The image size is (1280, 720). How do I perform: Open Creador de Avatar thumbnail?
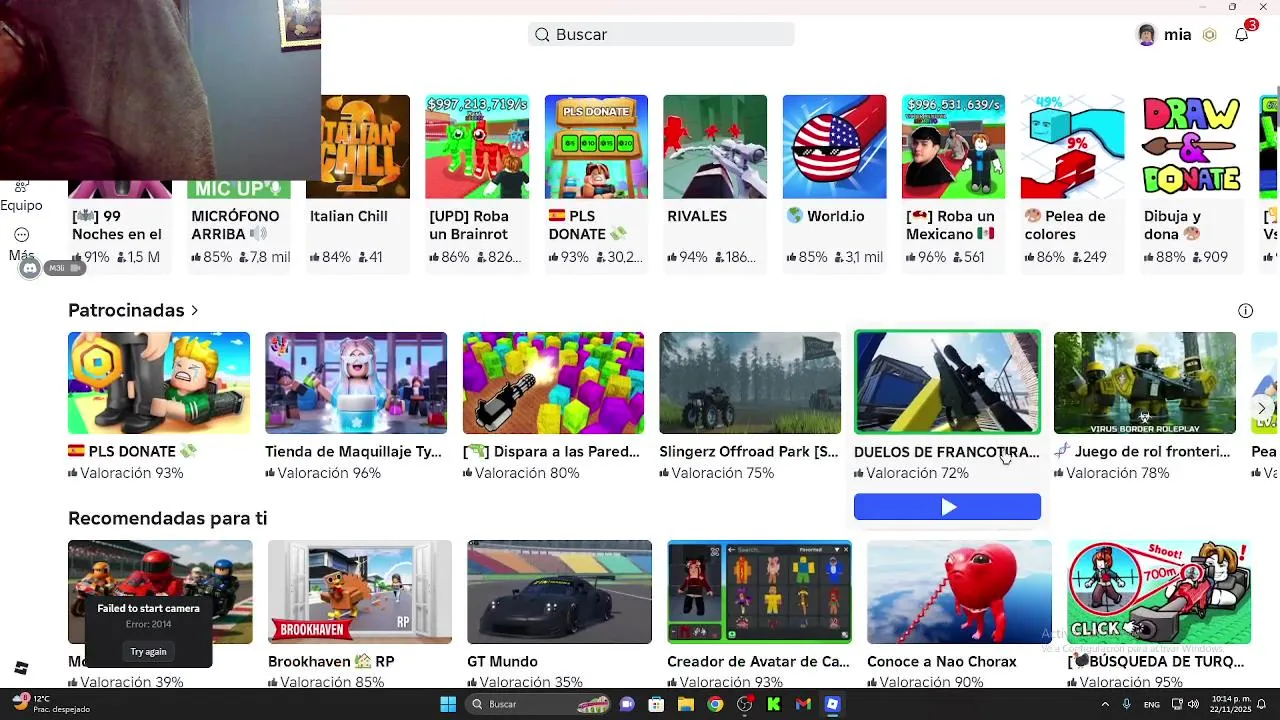[759, 592]
